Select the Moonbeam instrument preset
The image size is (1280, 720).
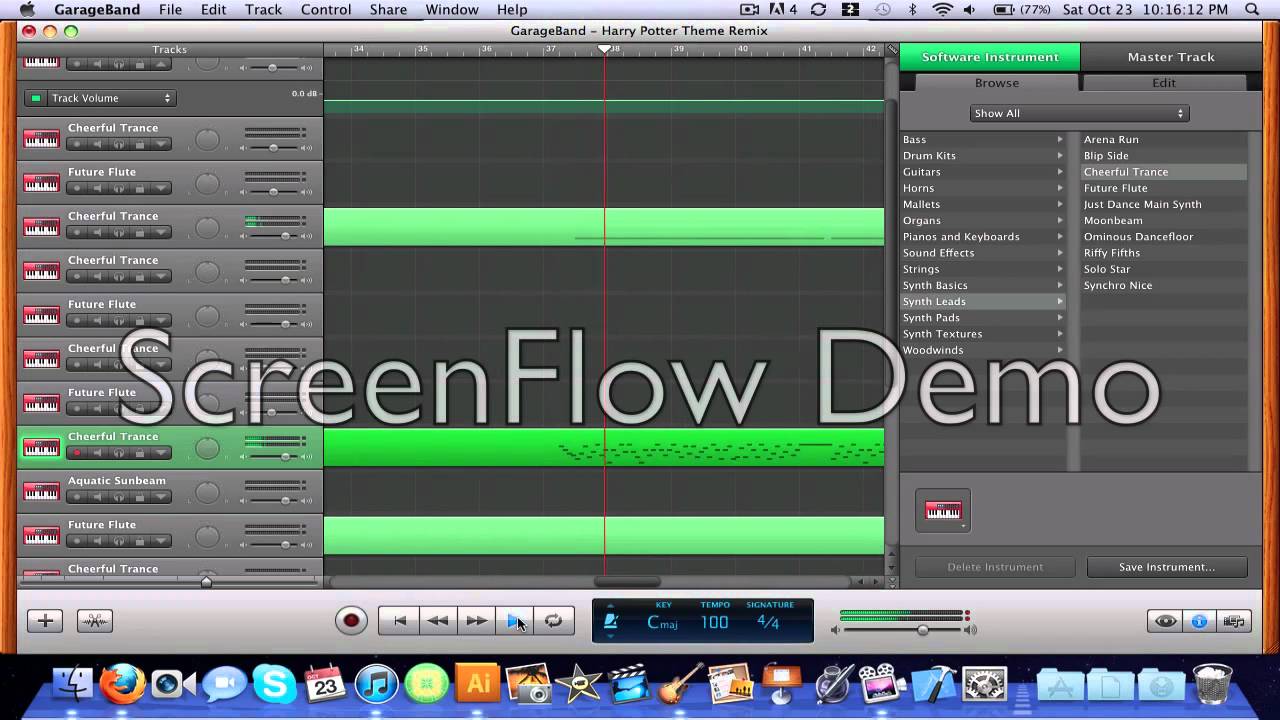coord(1164,220)
